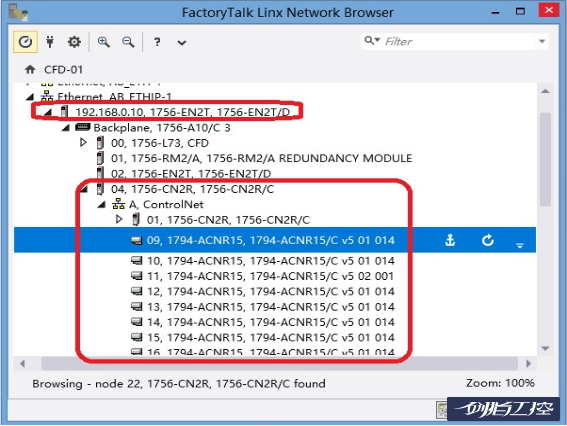Screen dimensions: 567x426
Task: Open the help question mark icon
Action: pos(157,42)
